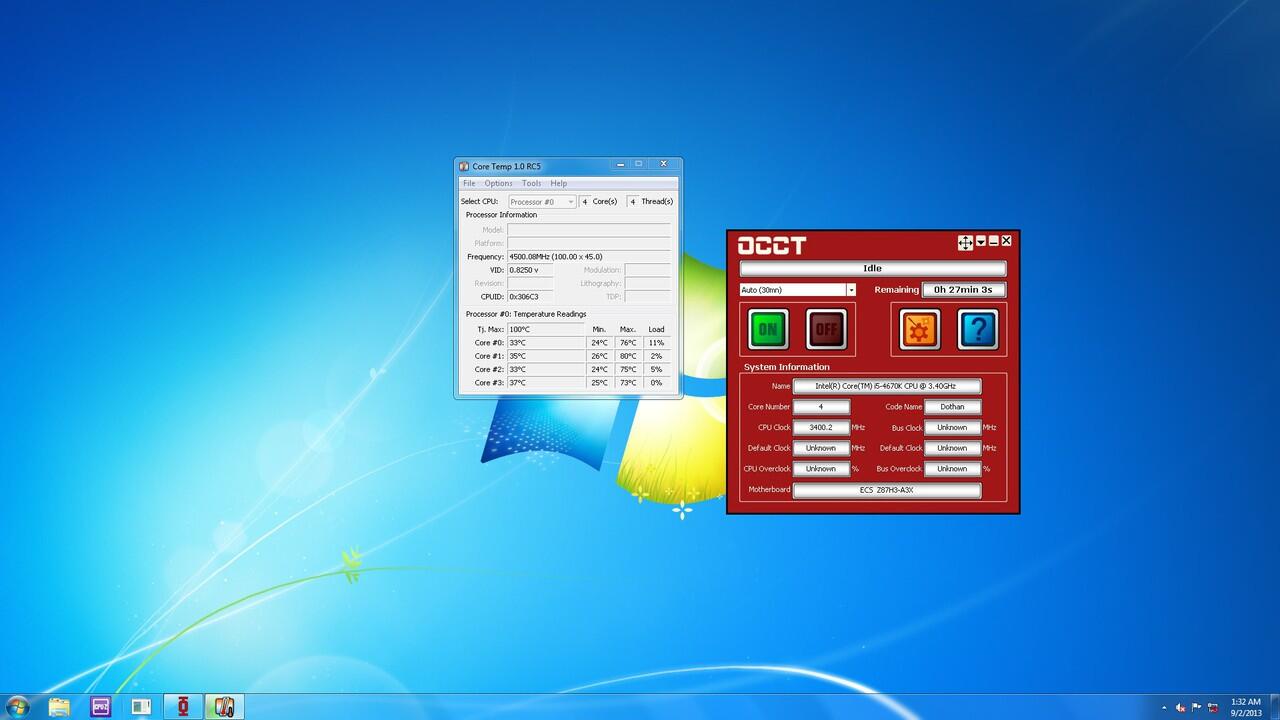
Task: Open the Options menu in Core Temp
Action: point(499,183)
